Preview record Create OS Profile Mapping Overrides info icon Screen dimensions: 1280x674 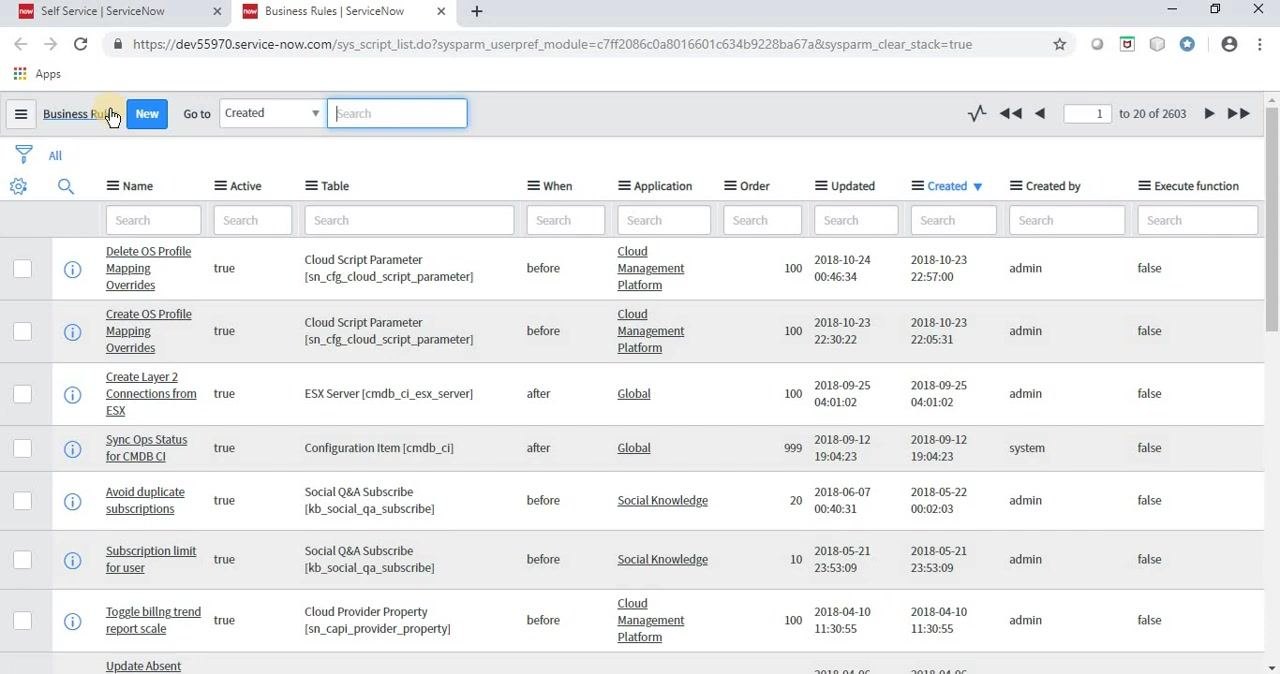[x=72, y=332]
